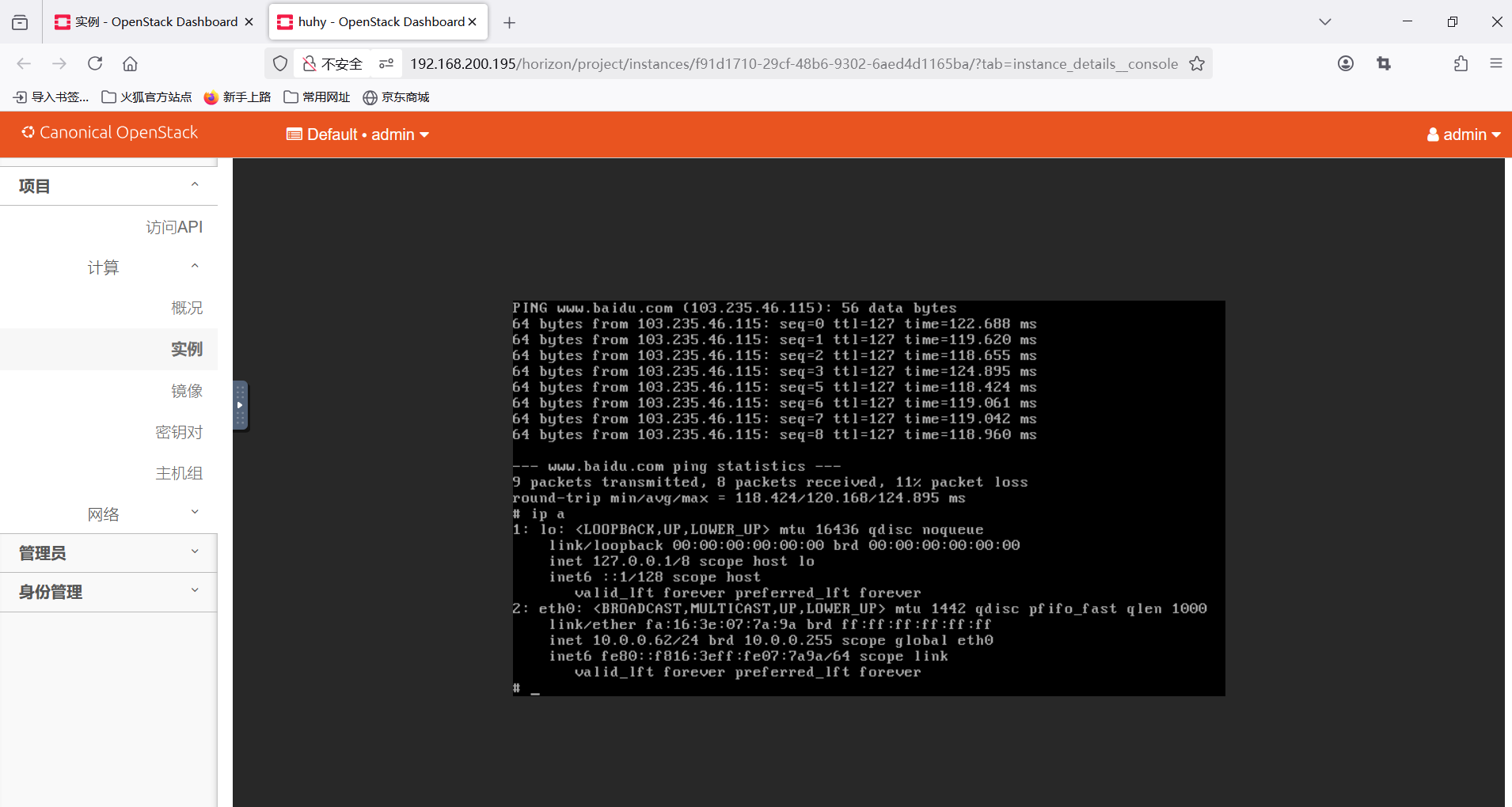Close the huhy - OpenStack Dashboard tab
Viewport: 1512px width, 807px height.
click(x=473, y=22)
